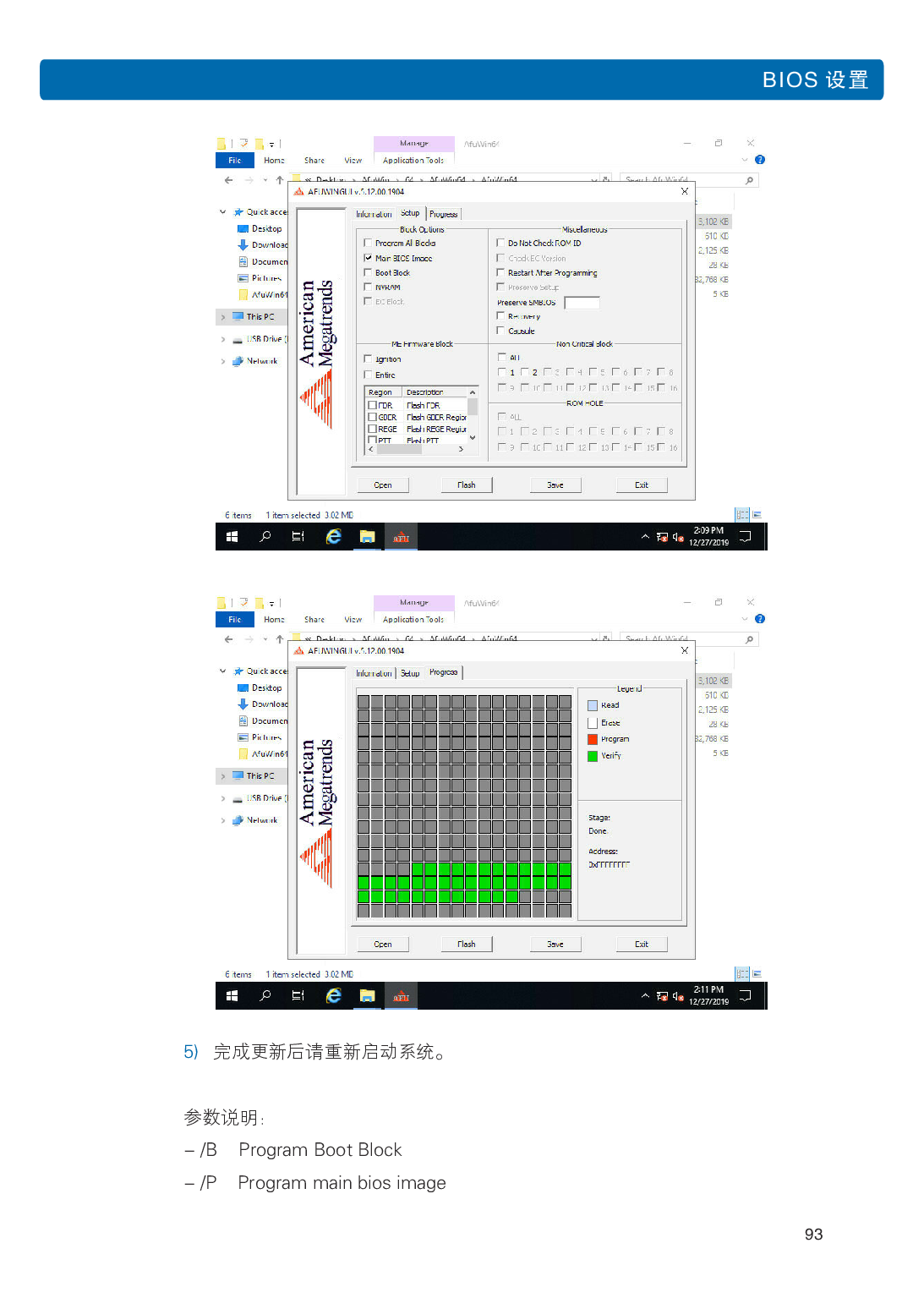Open the taskbar Search icon
Screen dimensions: 924x1298
point(265,536)
